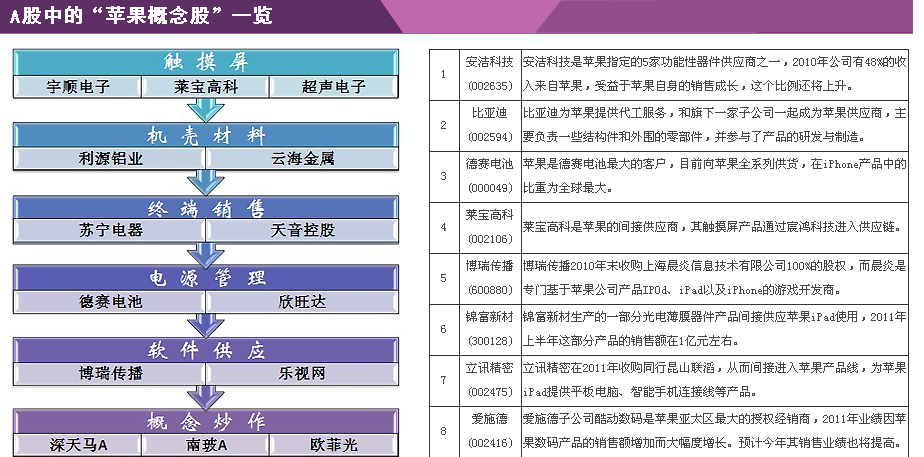Click 欧菲光 in the flowchart
Image resolution: width=924 pixels, height=457 pixels.
click(x=334, y=445)
